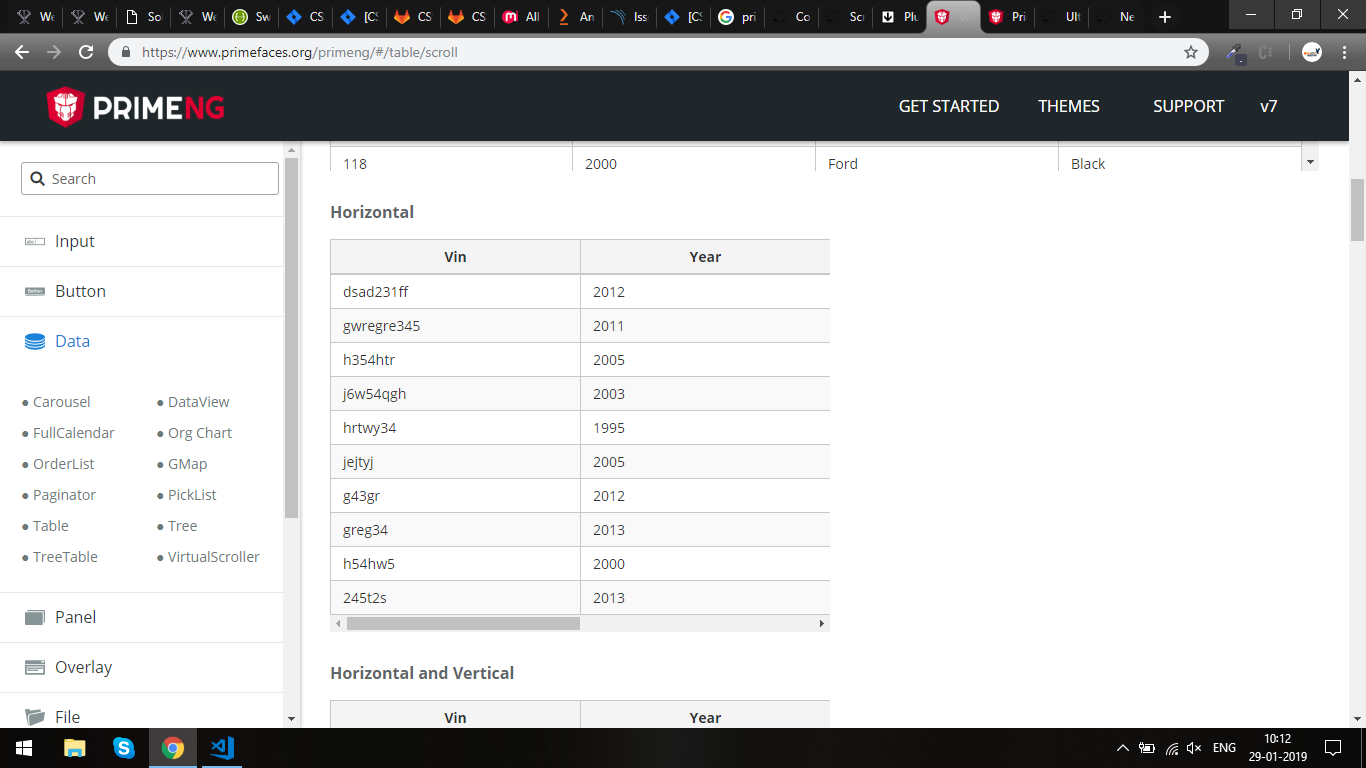Open Skype from the taskbar
The height and width of the screenshot is (768, 1366).
point(124,747)
